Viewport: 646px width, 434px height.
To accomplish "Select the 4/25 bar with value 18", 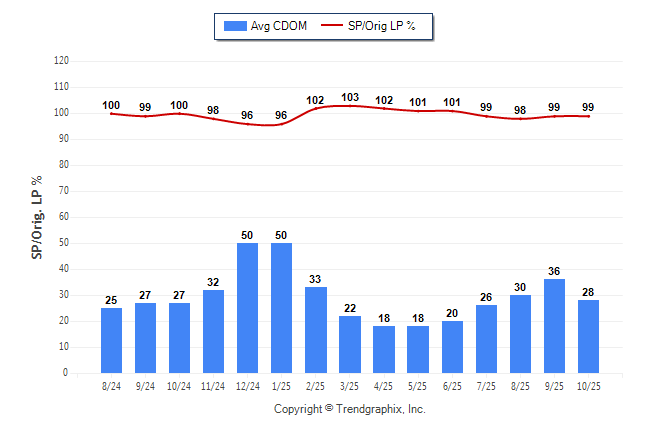I will 384,350.
